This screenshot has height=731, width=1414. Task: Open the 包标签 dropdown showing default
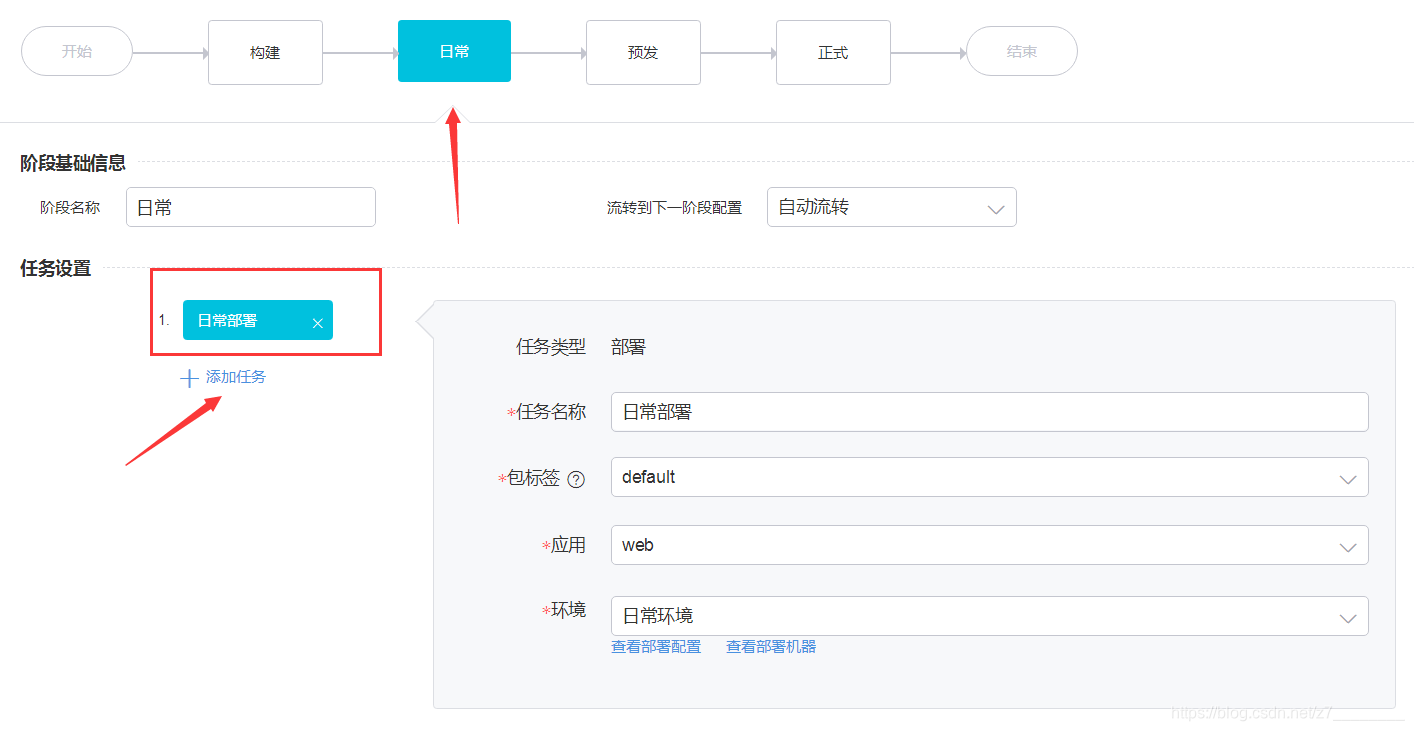tap(989, 477)
